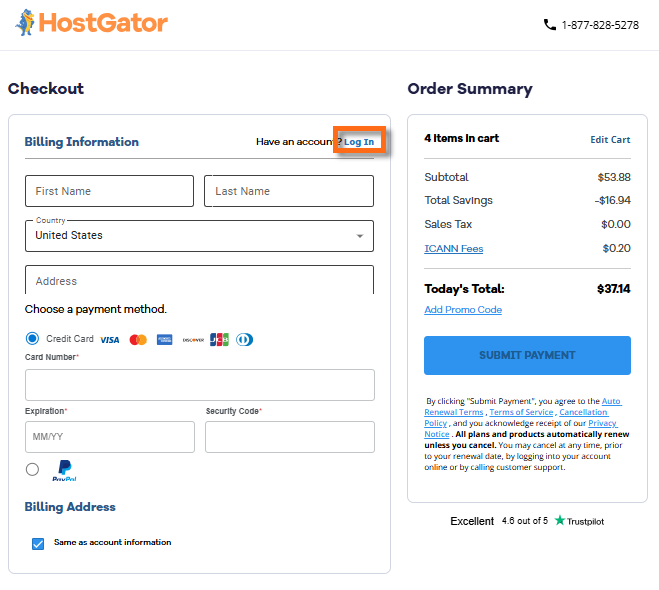Image resolution: width=659 pixels, height=590 pixels.
Task: Click Edit Cart link
Action: tap(610, 140)
